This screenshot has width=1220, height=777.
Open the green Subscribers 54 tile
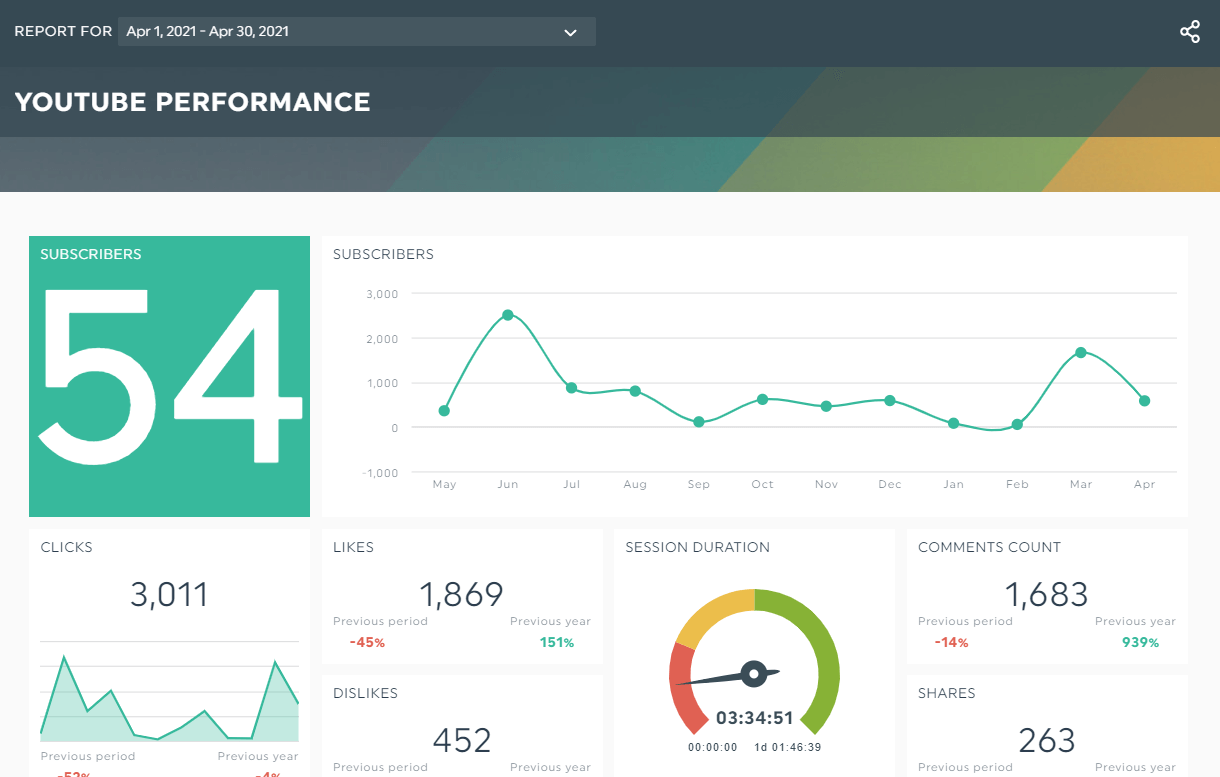(x=169, y=376)
